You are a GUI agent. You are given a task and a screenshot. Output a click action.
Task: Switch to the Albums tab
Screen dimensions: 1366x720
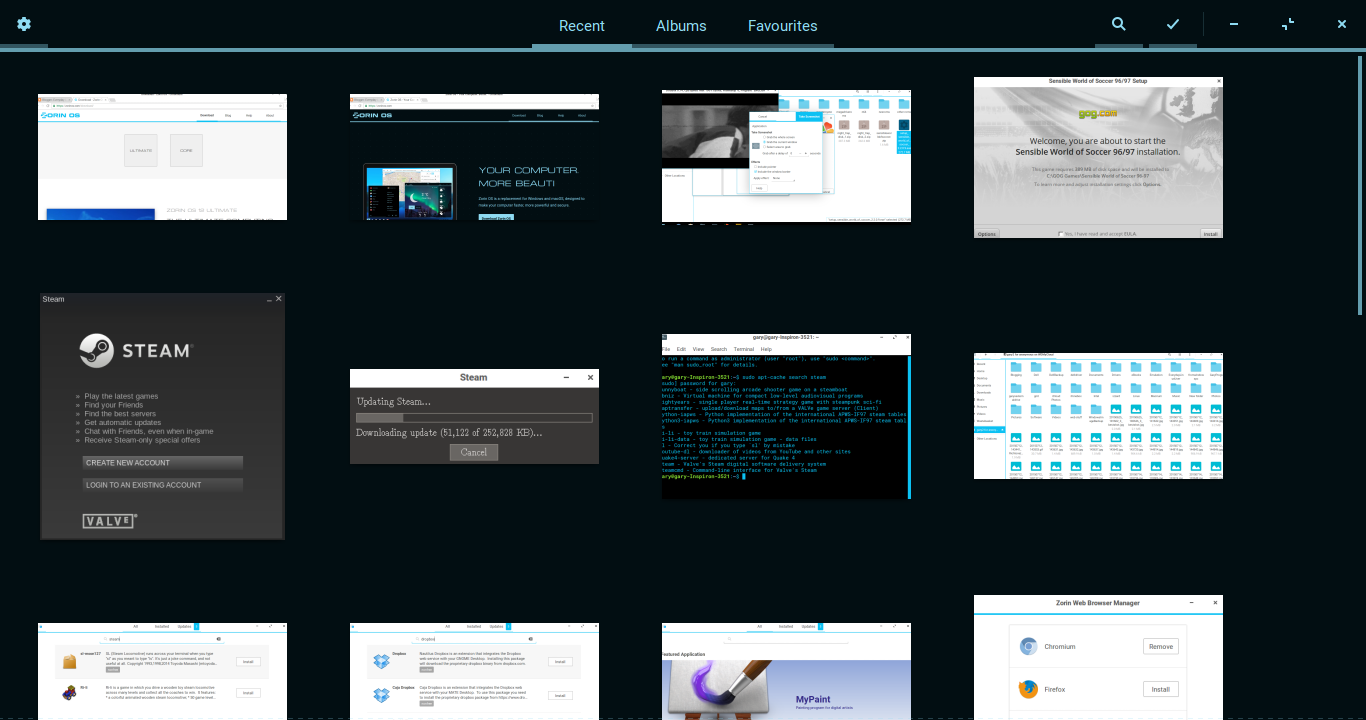point(681,26)
